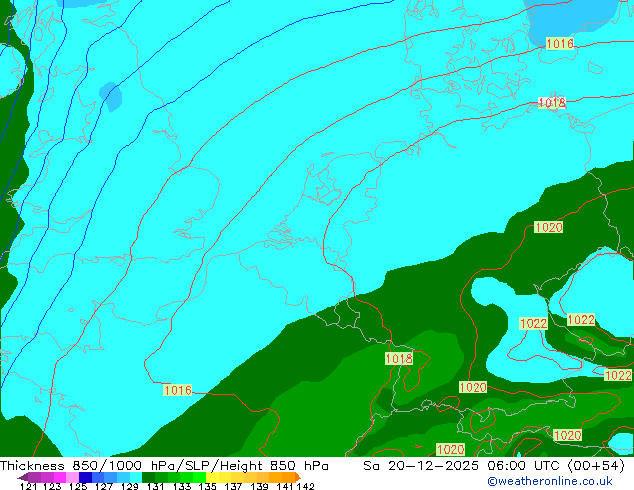Click the 1016 isobar label beside the light-blue patch
Image resolution: width=634 pixels, height=490 pixels.
tap(560, 43)
